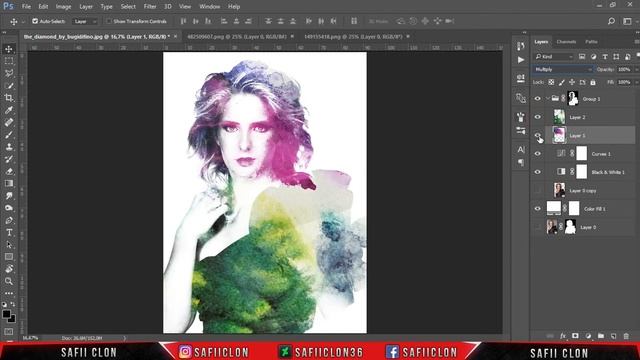Delete layer using the trash icon
Viewport: 640px width, 360px height.
pos(626,336)
